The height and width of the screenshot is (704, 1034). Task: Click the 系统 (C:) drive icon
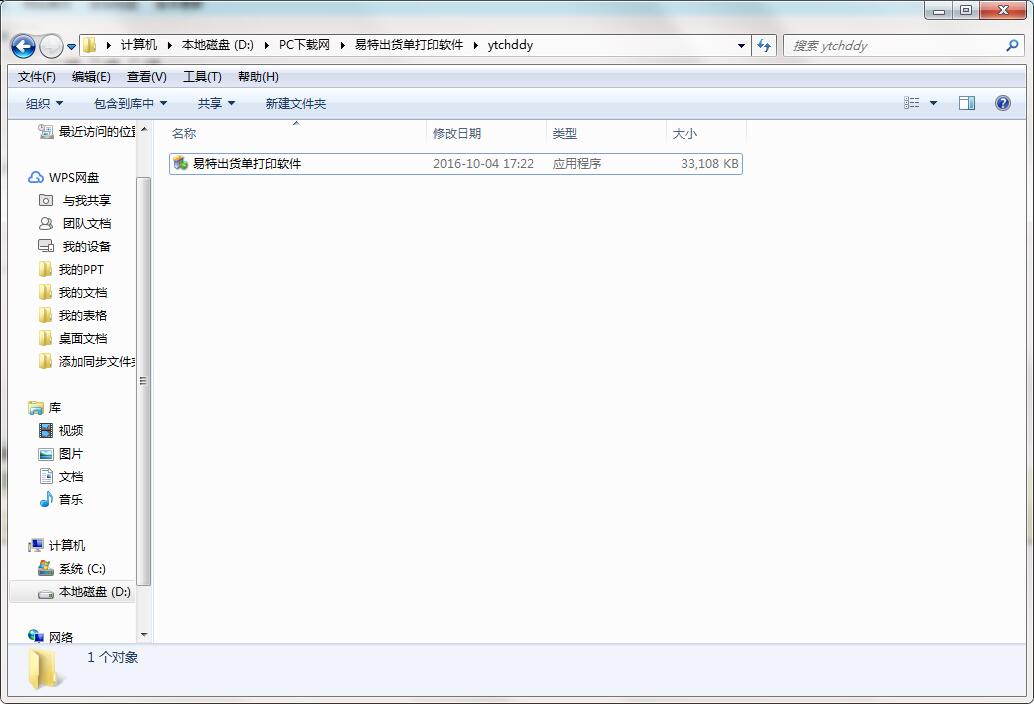pyautogui.click(x=48, y=568)
